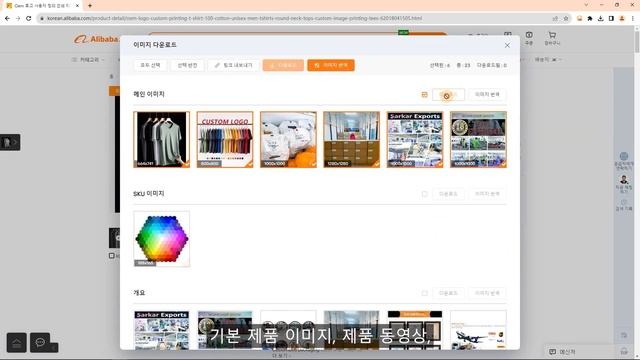Select the rainbow hexagon SKU thumbnail
This screenshot has height=360, width=640.
tap(162, 239)
